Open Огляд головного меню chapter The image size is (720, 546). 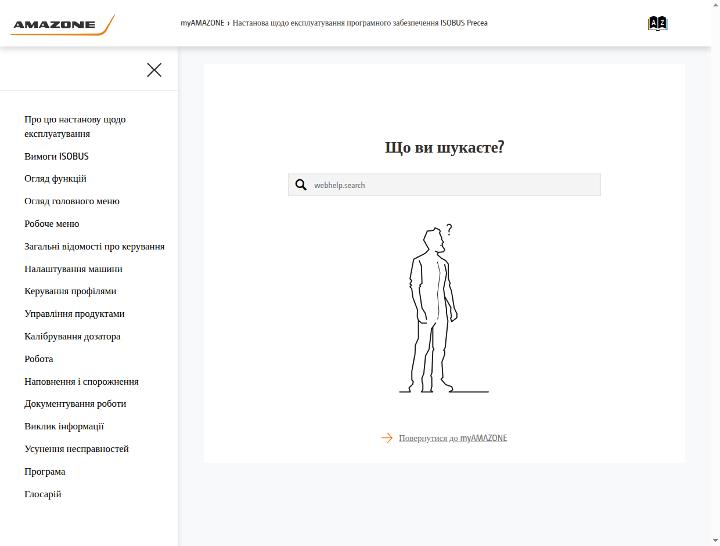click(72, 201)
